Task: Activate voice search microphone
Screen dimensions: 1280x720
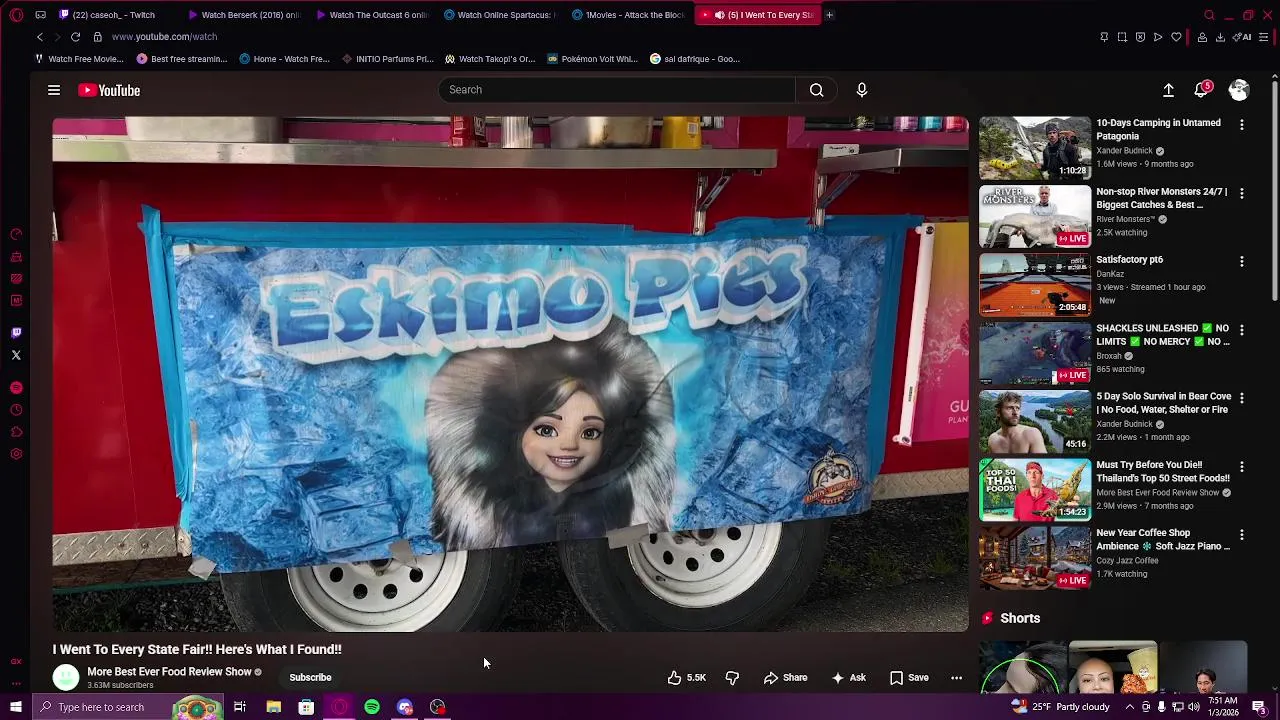Action: [x=862, y=90]
